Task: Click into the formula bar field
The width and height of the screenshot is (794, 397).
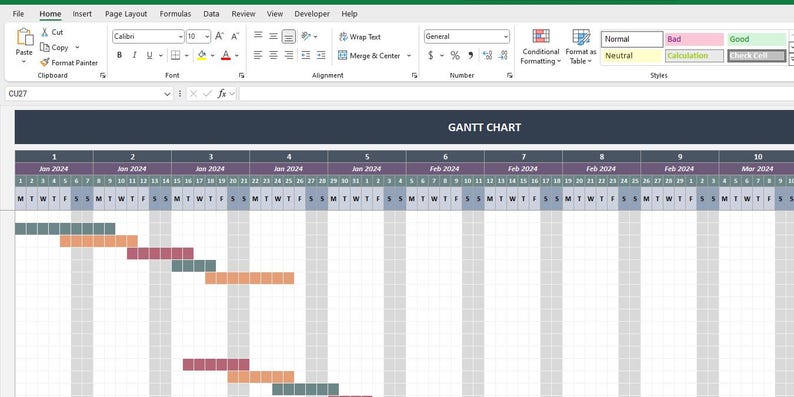Action: click(517, 94)
